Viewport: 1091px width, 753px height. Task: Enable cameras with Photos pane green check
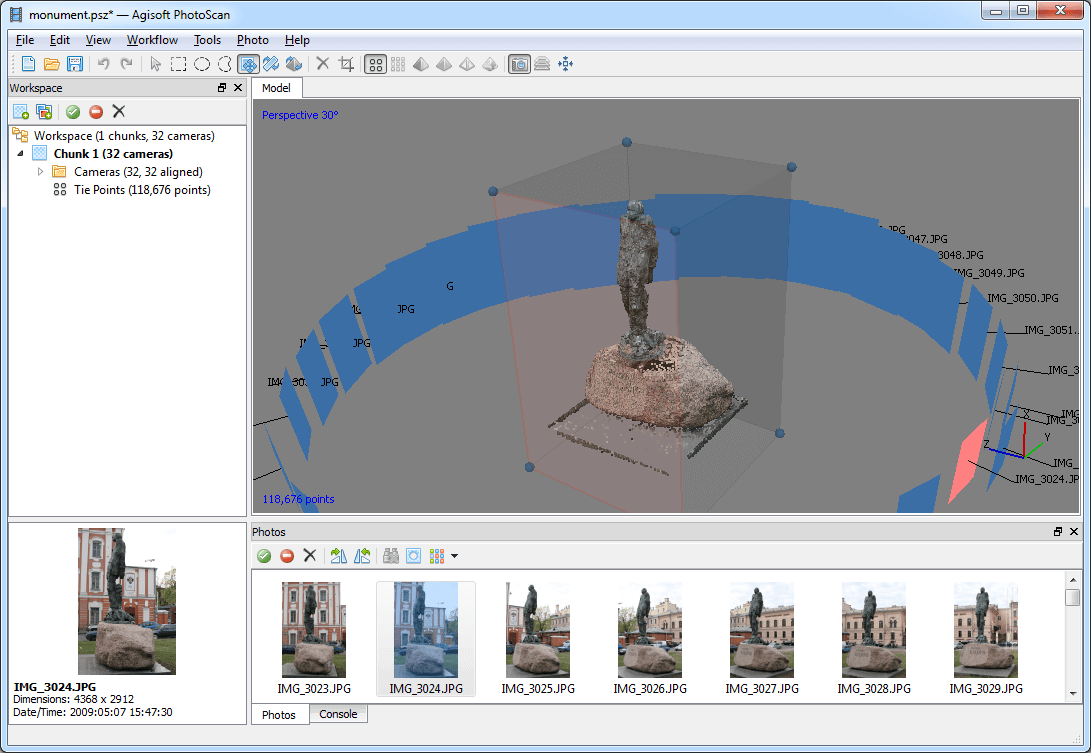[x=264, y=555]
